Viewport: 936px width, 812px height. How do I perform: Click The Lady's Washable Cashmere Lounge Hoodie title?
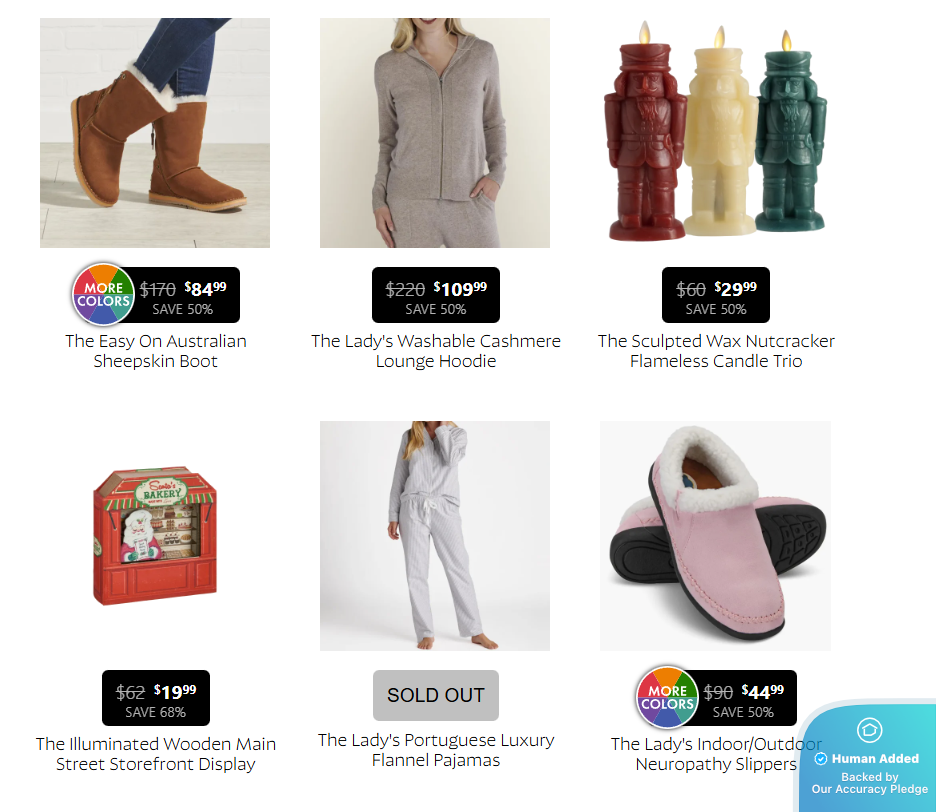point(436,351)
